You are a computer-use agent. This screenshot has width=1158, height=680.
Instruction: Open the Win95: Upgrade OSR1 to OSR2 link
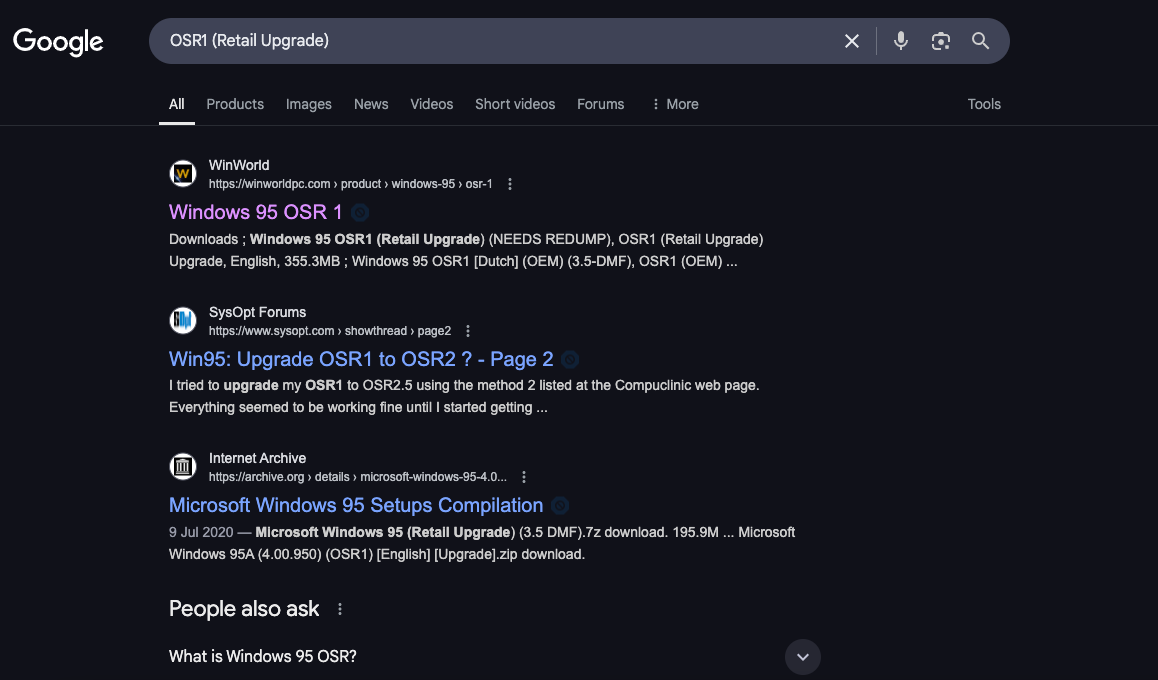[361, 360]
